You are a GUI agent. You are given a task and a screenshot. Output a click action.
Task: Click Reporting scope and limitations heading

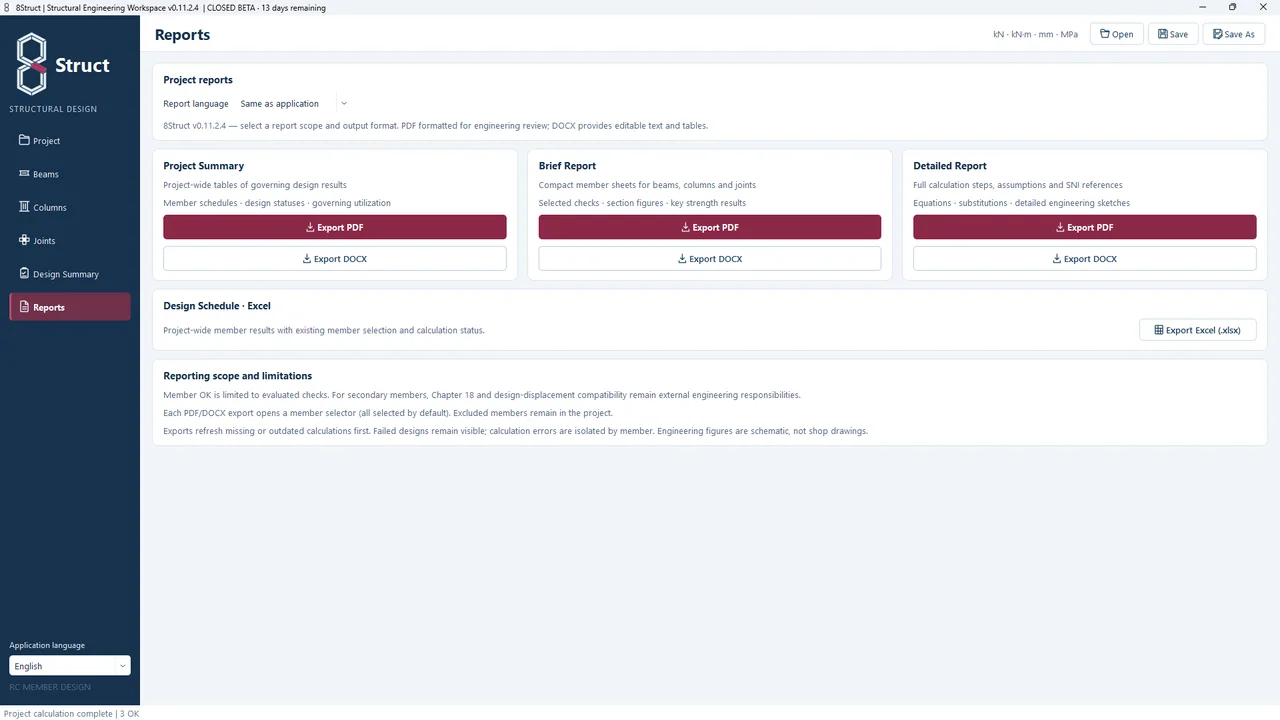238,376
